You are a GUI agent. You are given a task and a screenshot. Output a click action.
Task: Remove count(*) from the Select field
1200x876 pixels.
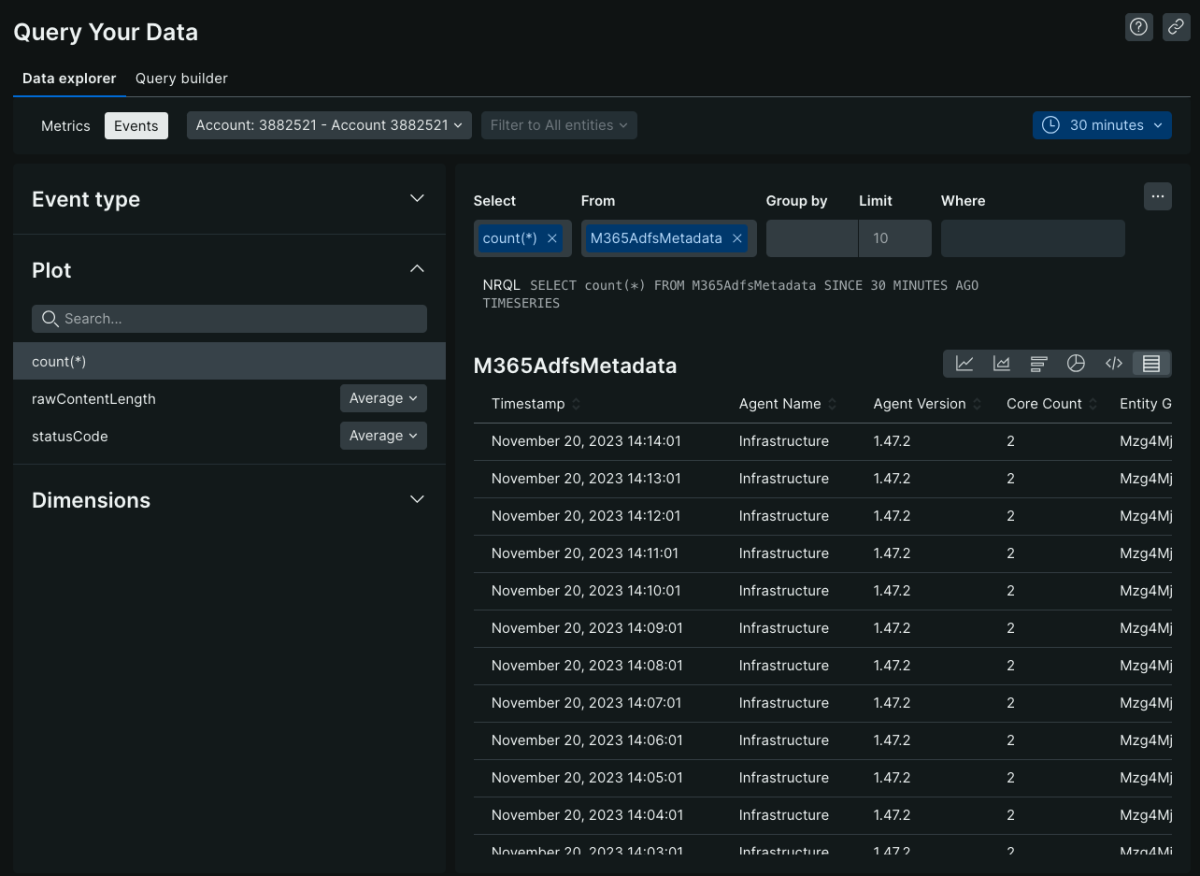pyautogui.click(x=552, y=239)
